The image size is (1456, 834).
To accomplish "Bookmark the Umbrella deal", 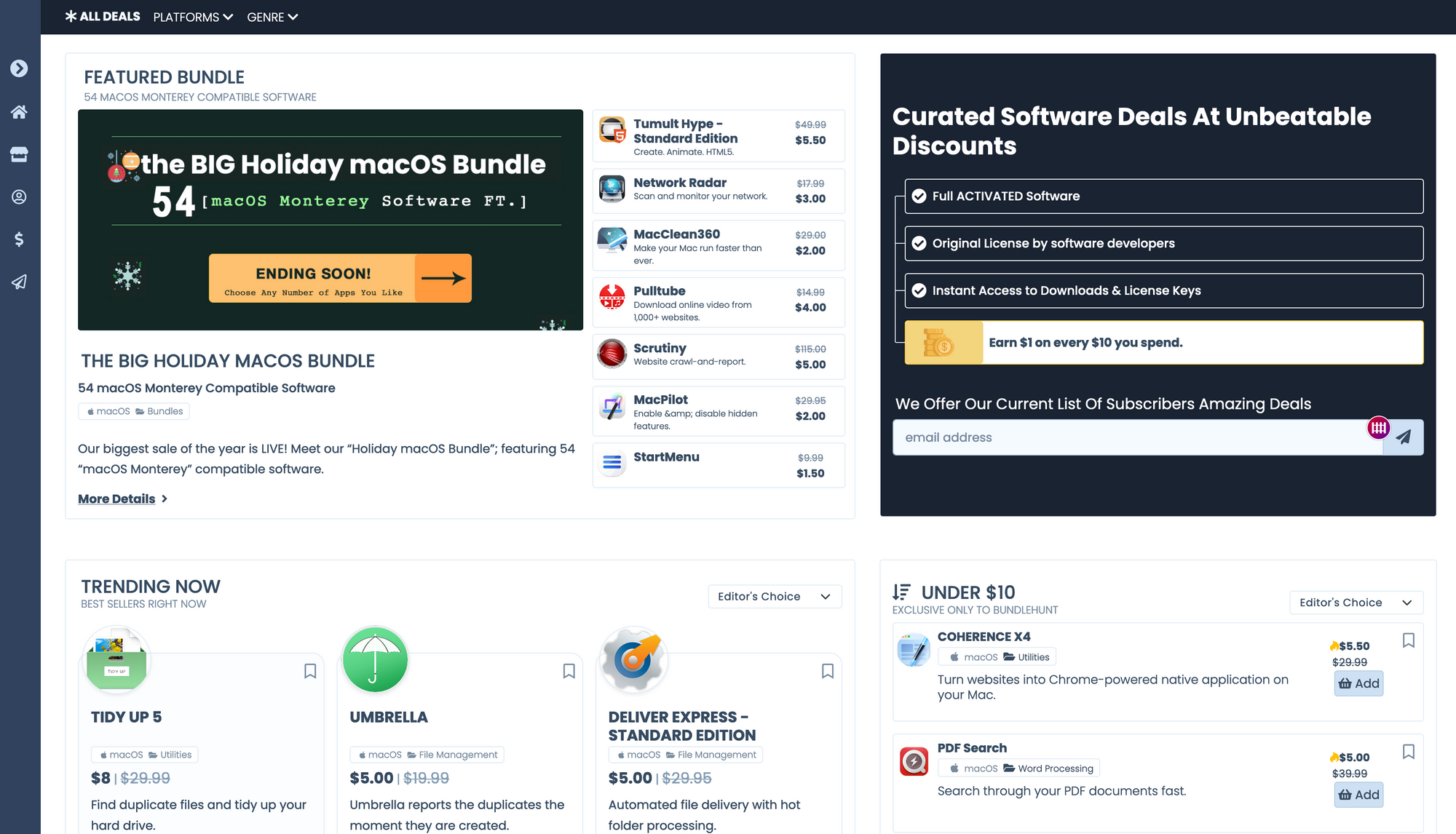I will tap(569, 671).
